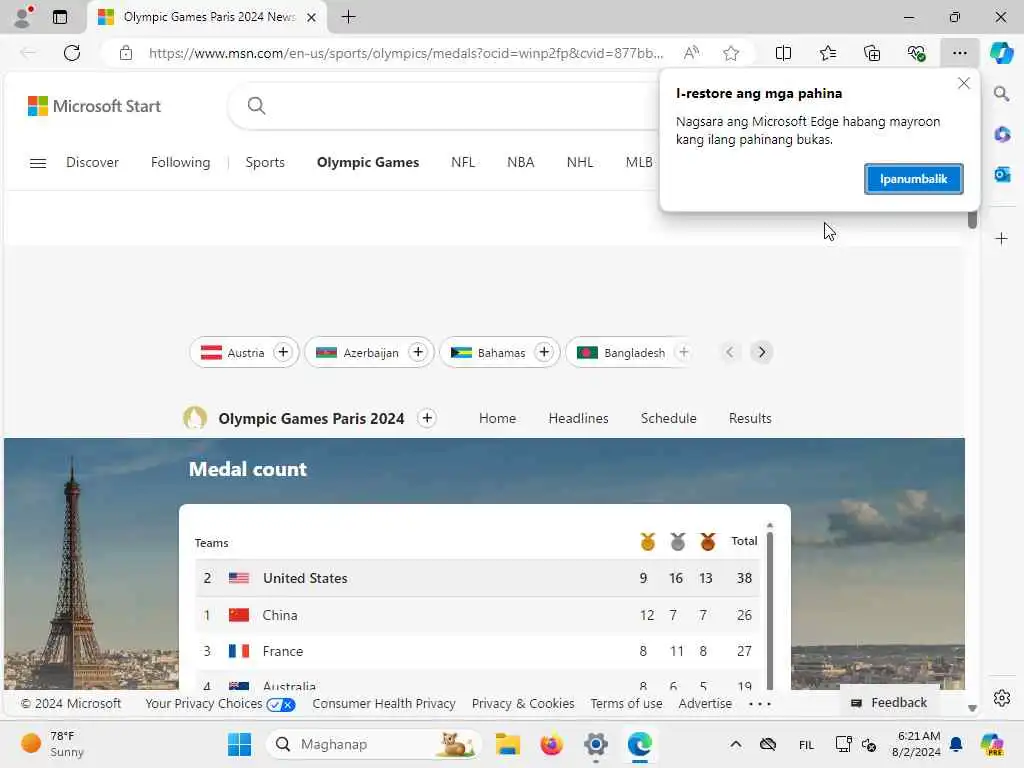Add a new app to sidebar

1002,238
